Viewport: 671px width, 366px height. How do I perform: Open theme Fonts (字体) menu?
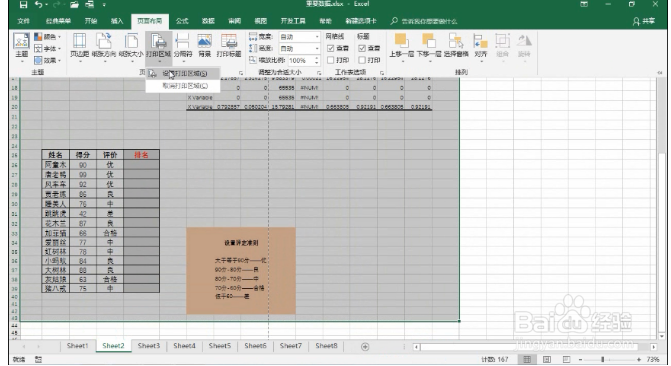tap(47, 48)
